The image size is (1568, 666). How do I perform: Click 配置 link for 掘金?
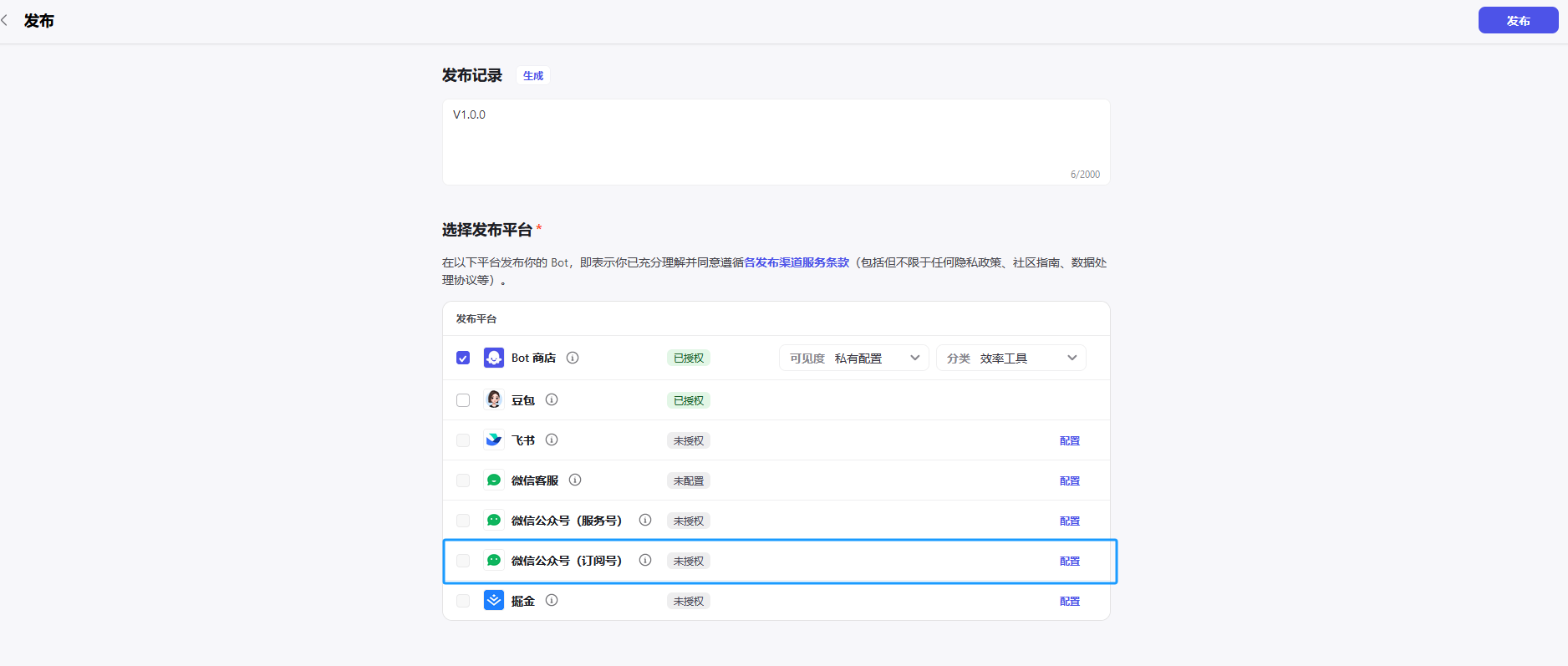click(x=1069, y=601)
